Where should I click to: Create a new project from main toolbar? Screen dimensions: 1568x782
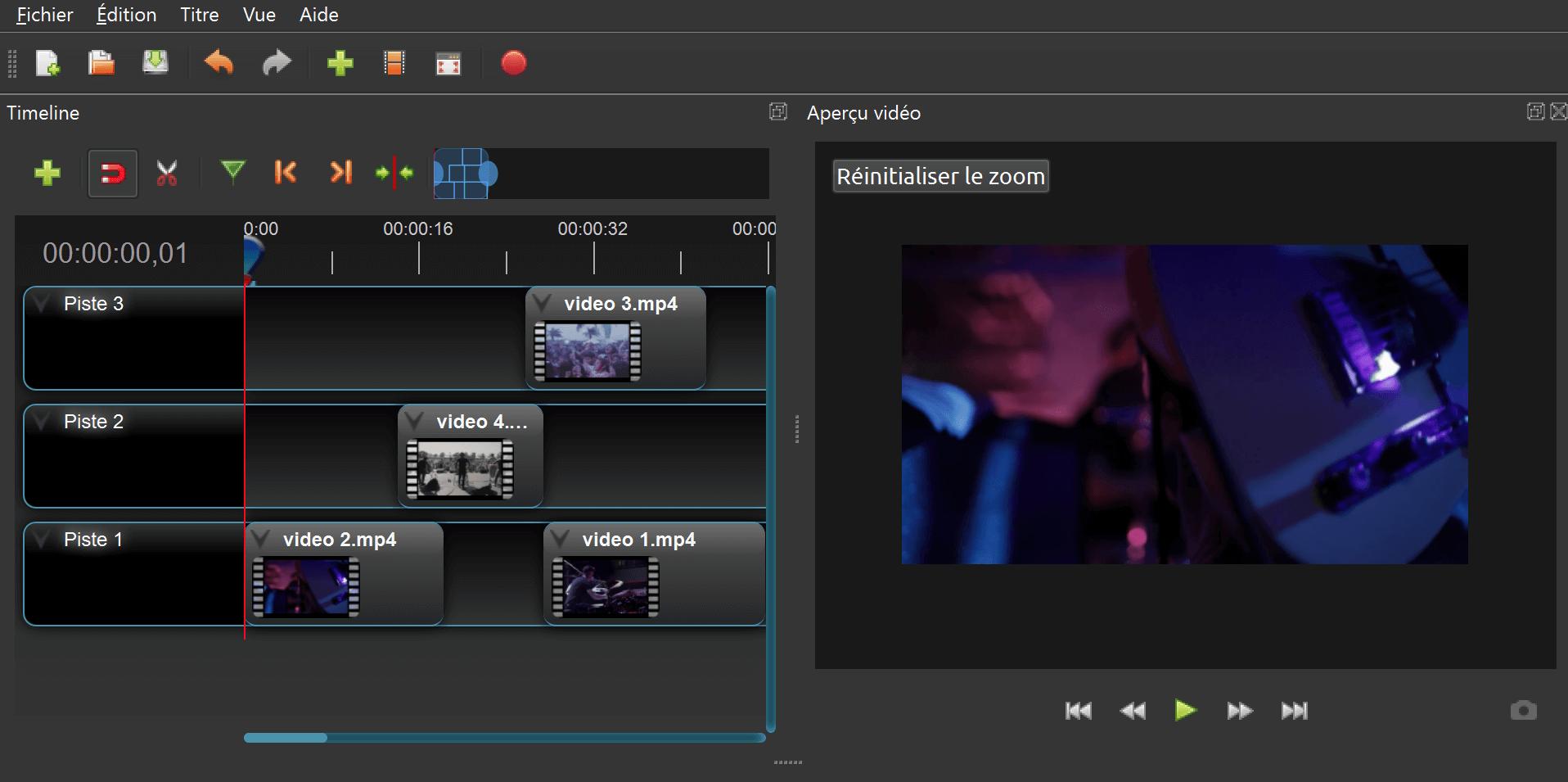pyautogui.click(x=47, y=63)
